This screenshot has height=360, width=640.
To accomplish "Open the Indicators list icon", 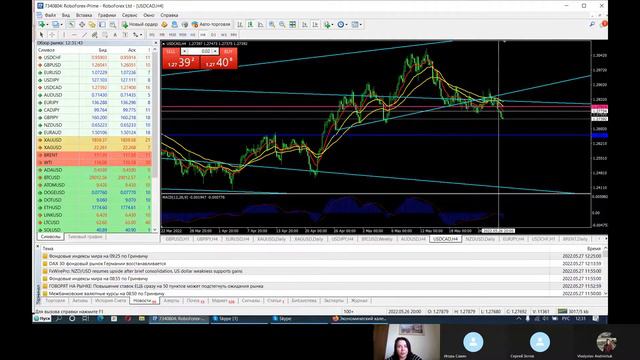I will coord(327,24).
